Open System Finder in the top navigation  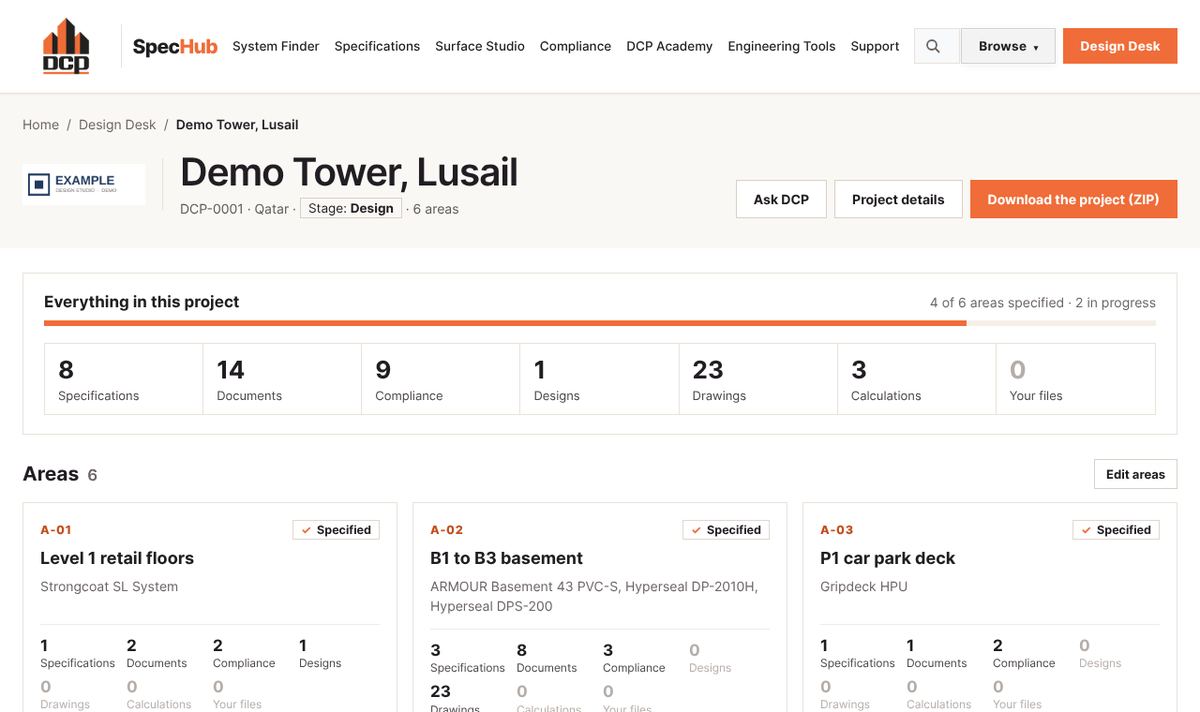[x=276, y=46]
